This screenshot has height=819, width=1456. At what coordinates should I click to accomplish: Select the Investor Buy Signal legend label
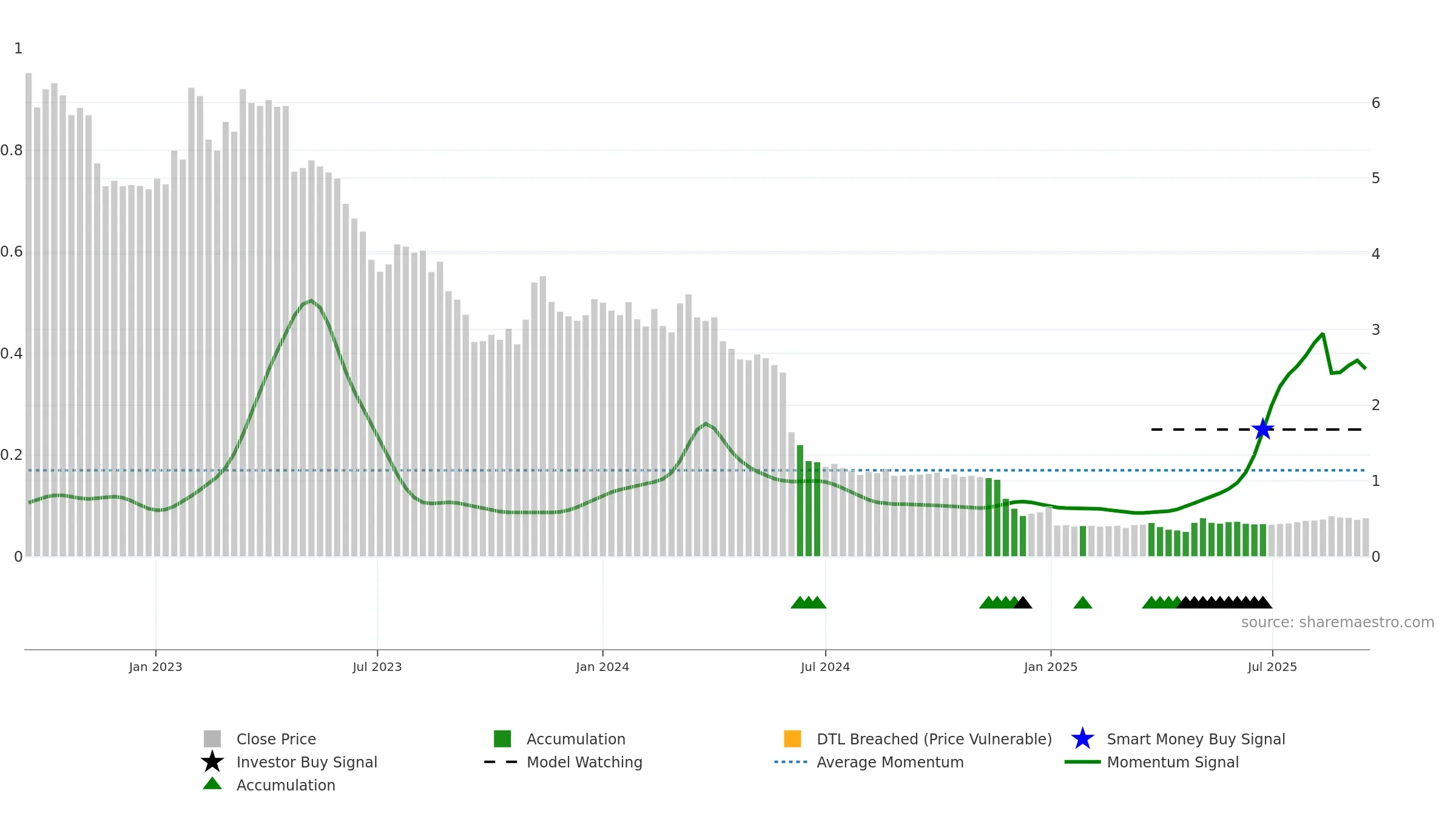tap(307, 762)
